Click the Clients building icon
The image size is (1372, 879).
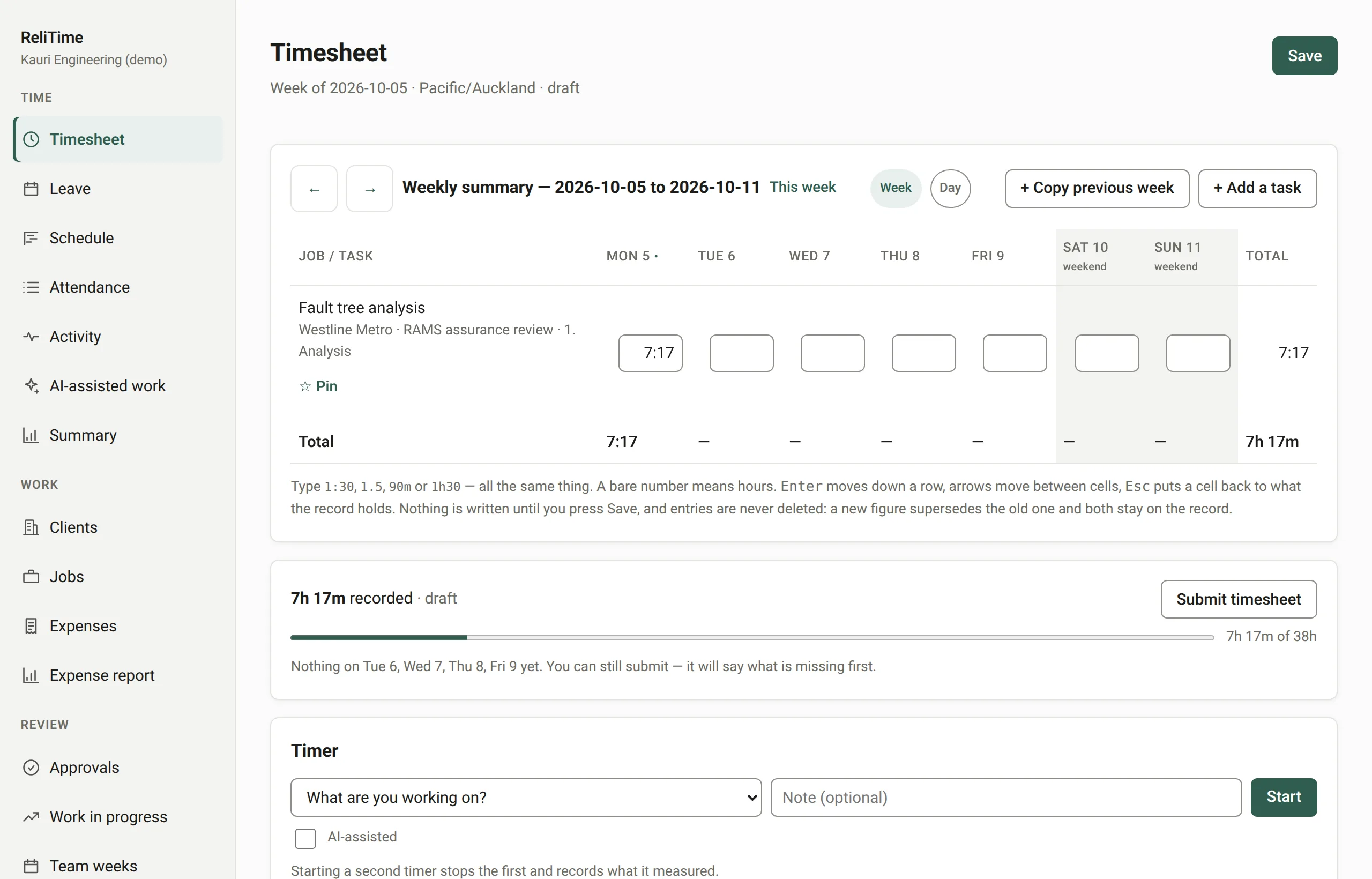click(x=31, y=527)
